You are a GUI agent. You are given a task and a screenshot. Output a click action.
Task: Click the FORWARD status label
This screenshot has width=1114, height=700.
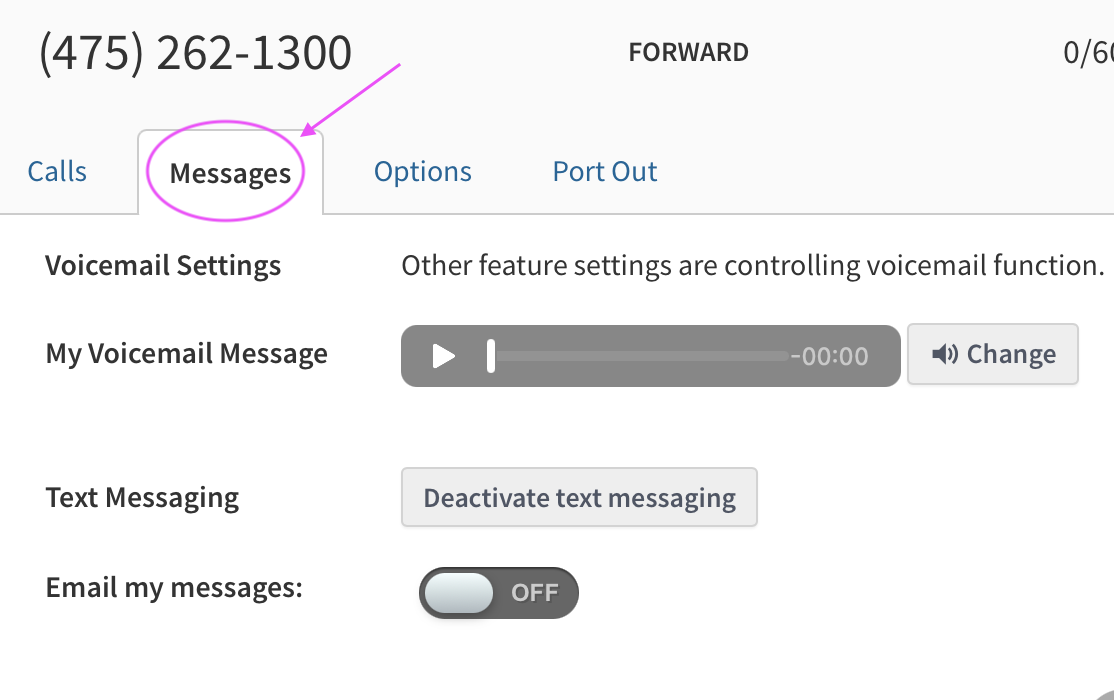[688, 53]
